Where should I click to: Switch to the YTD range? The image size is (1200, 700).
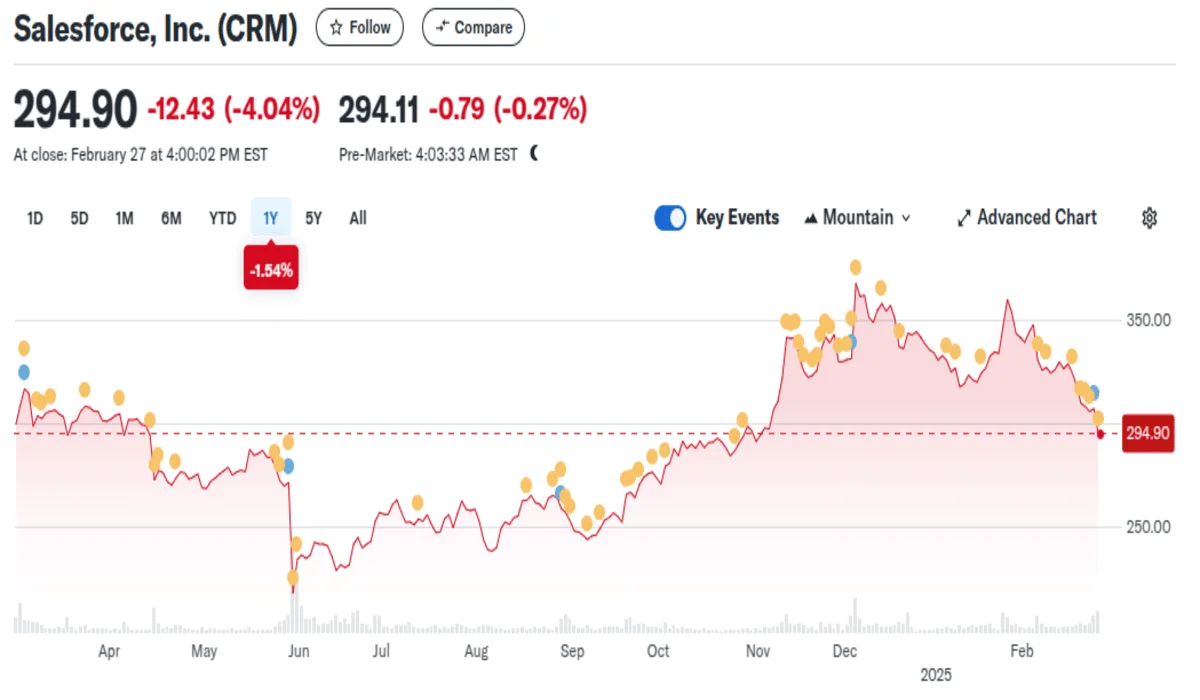tap(222, 218)
